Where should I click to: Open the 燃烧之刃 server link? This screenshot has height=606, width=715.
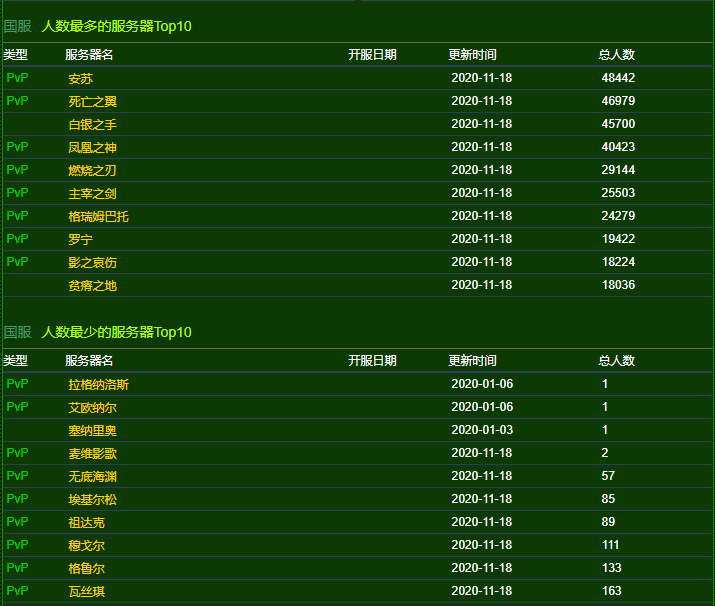[93, 170]
